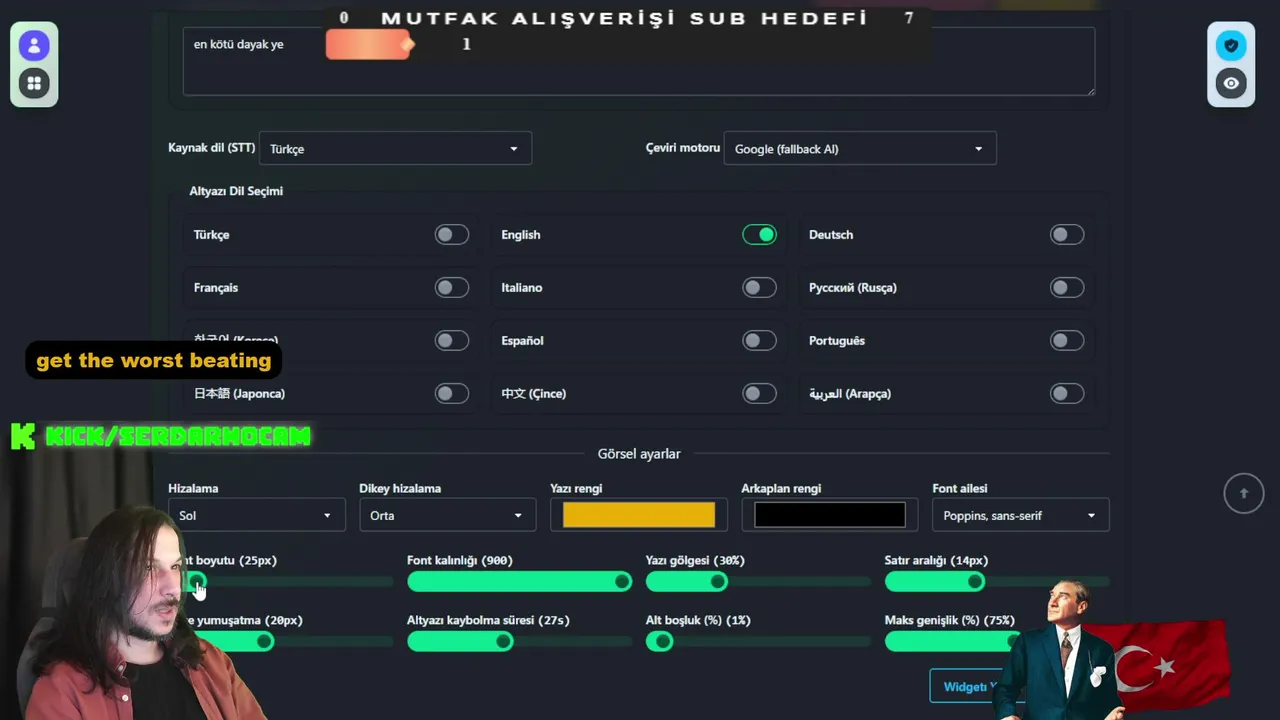This screenshot has height=720, width=1280.
Task: Open Font ailesi dropdown
Action: pyautogui.click(x=1020, y=515)
